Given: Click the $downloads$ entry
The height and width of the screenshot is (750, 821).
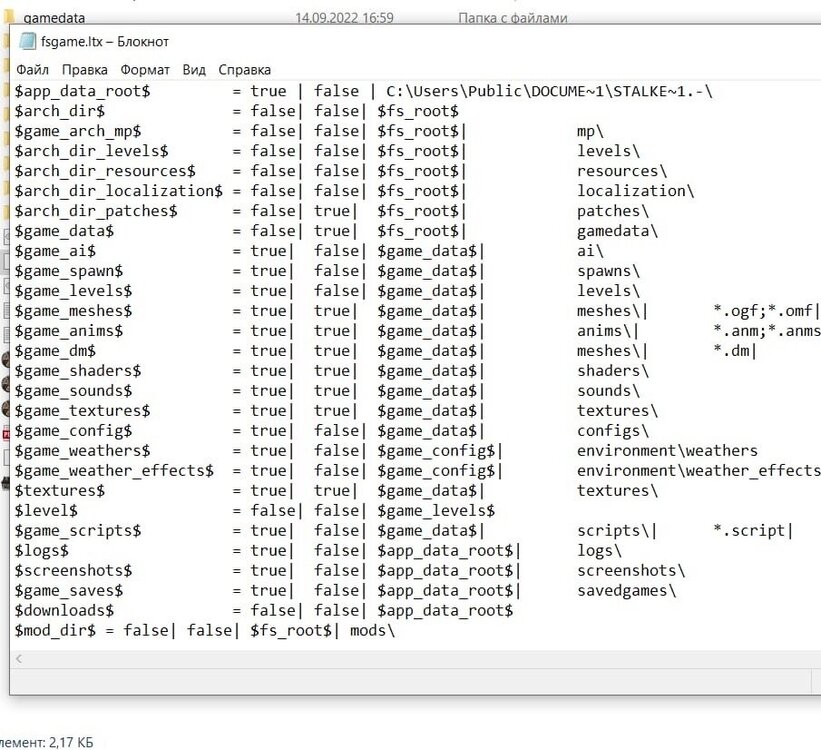Looking at the screenshot, I should (x=64, y=610).
